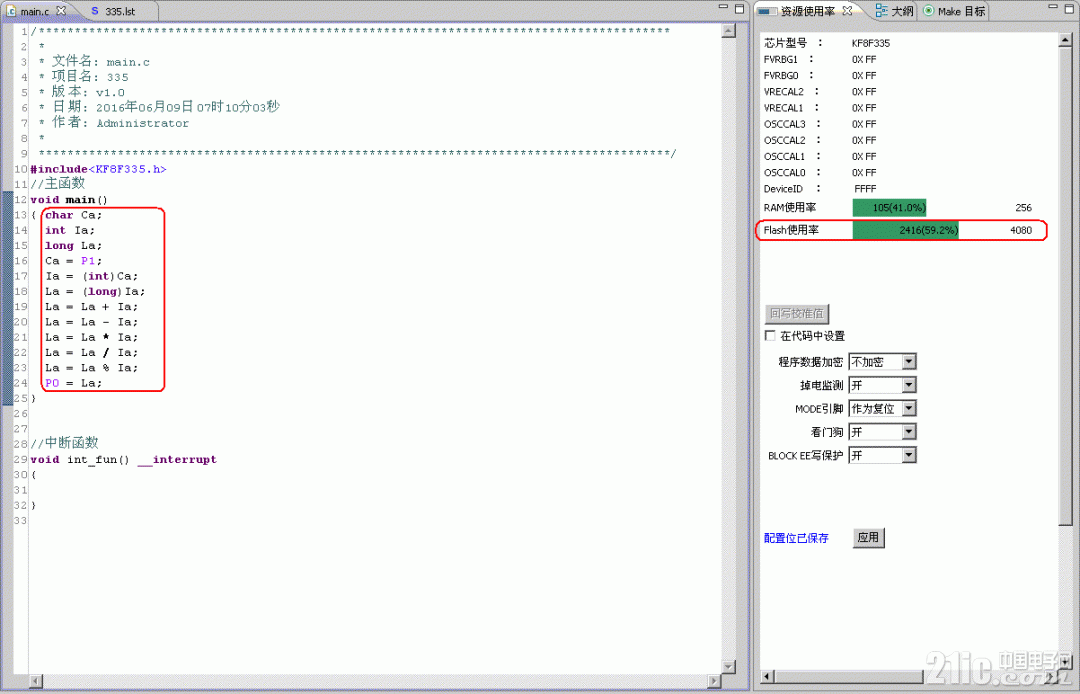Image resolution: width=1080 pixels, height=694 pixels.
Task: Click the resource panel vertical scrollbar thumb
Action: point(1066,286)
